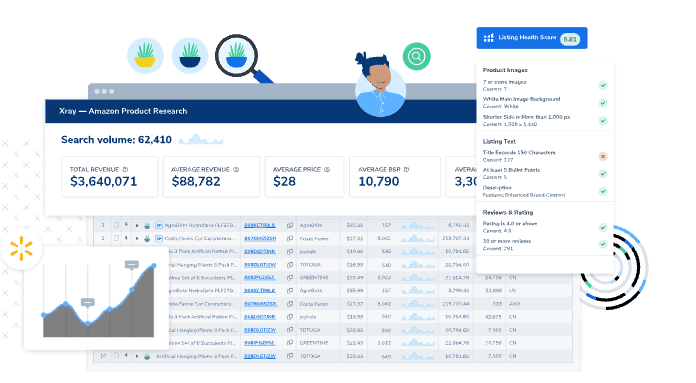Expand row 10 disclosure triangle
The width and height of the screenshot is (696, 383).
coord(137,356)
